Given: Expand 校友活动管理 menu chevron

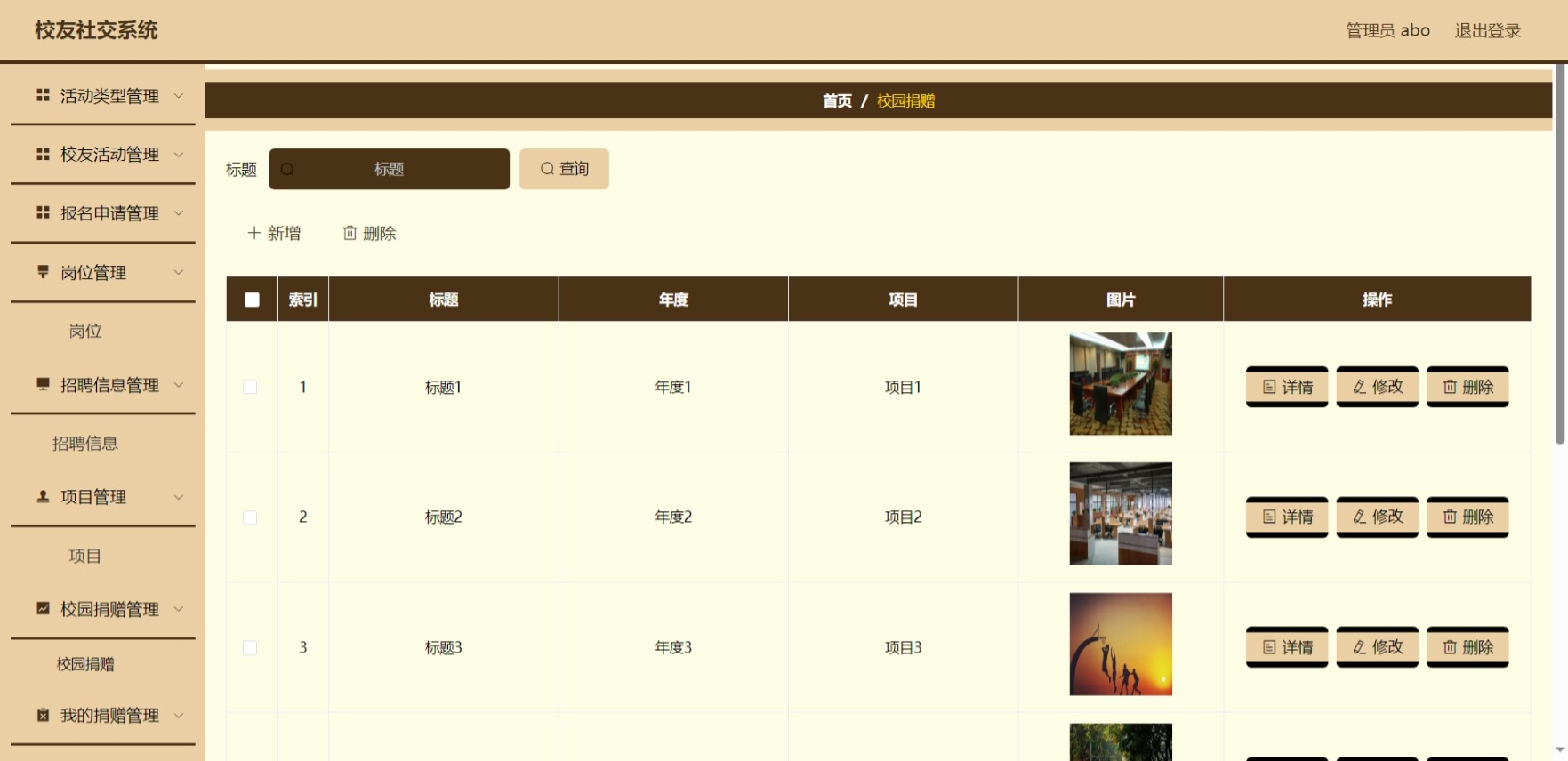Looking at the screenshot, I should tap(179, 154).
